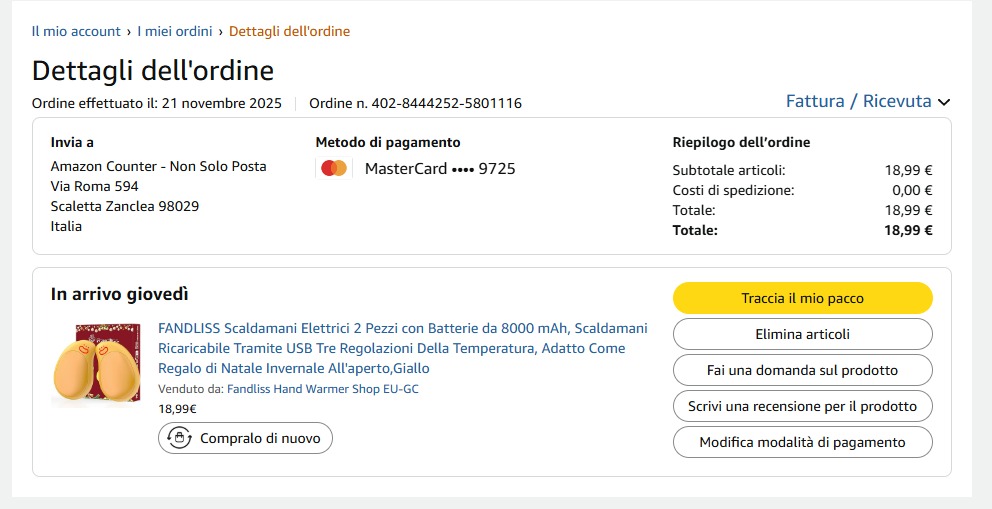This screenshot has width=992, height=509.
Task: Open the Fattura / Ricevuta dropdown
Action: pyautogui.click(x=858, y=101)
